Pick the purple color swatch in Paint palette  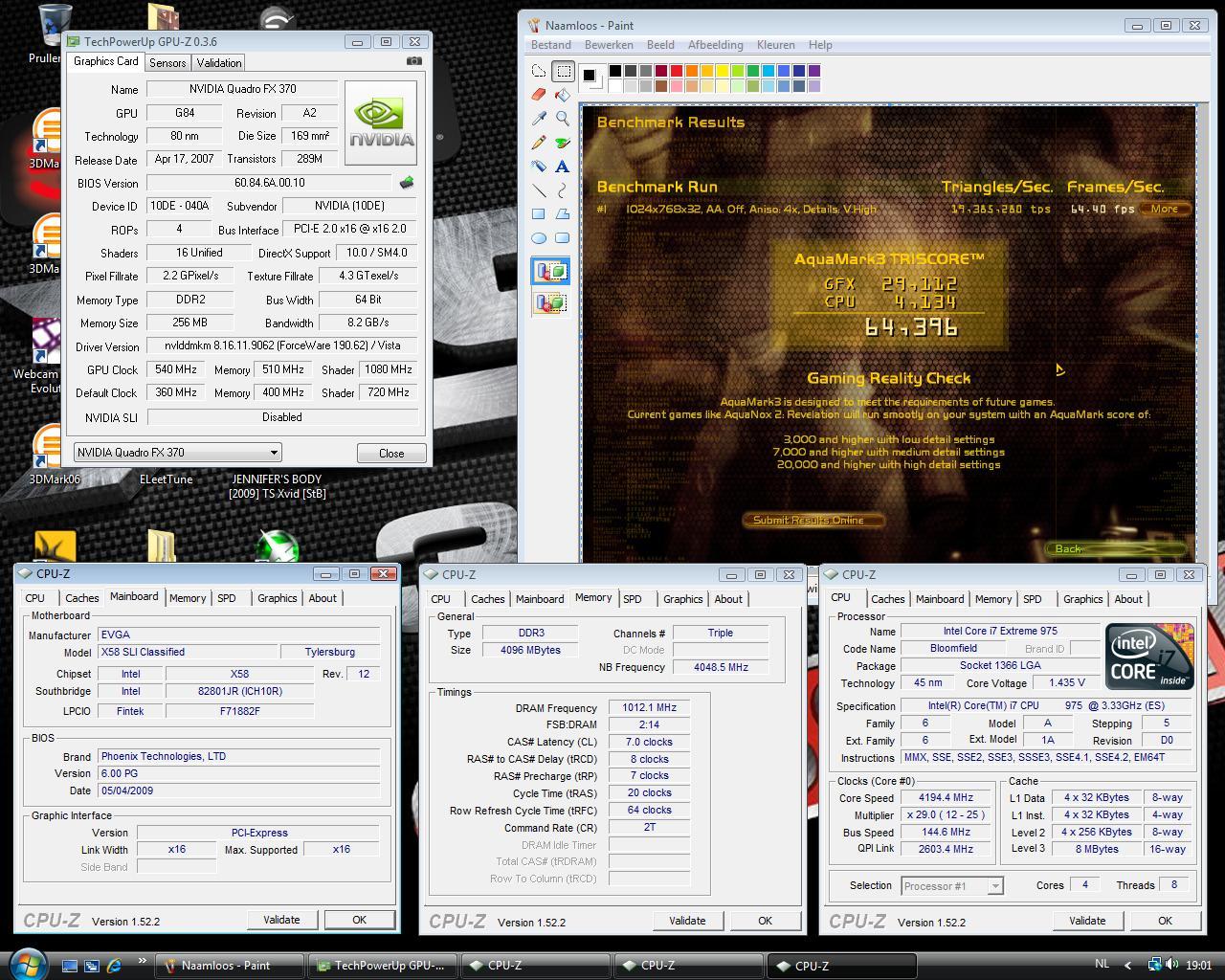[814, 71]
